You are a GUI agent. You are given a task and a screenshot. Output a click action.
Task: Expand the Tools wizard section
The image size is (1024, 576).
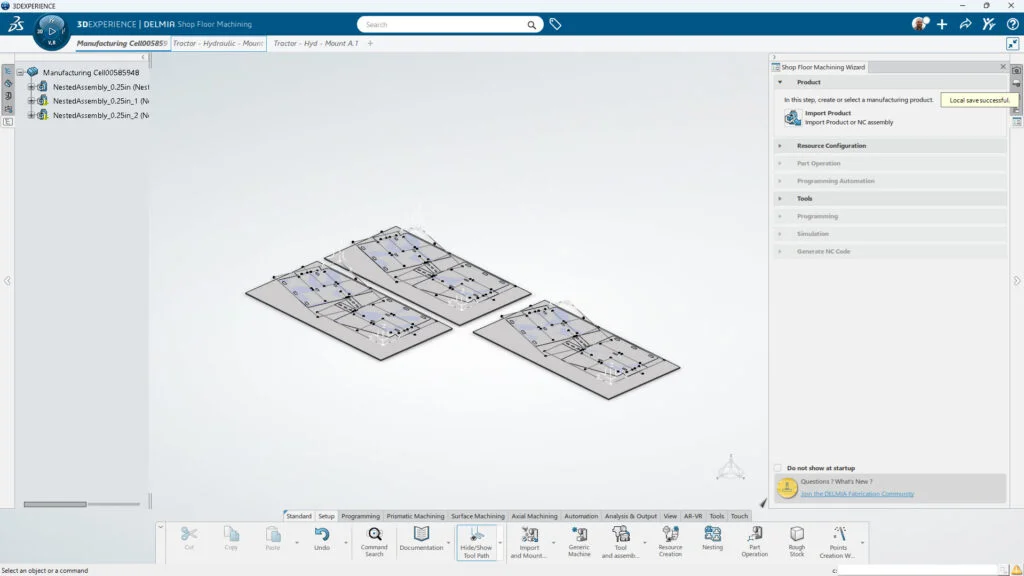pyautogui.click(x=780, y=199)
